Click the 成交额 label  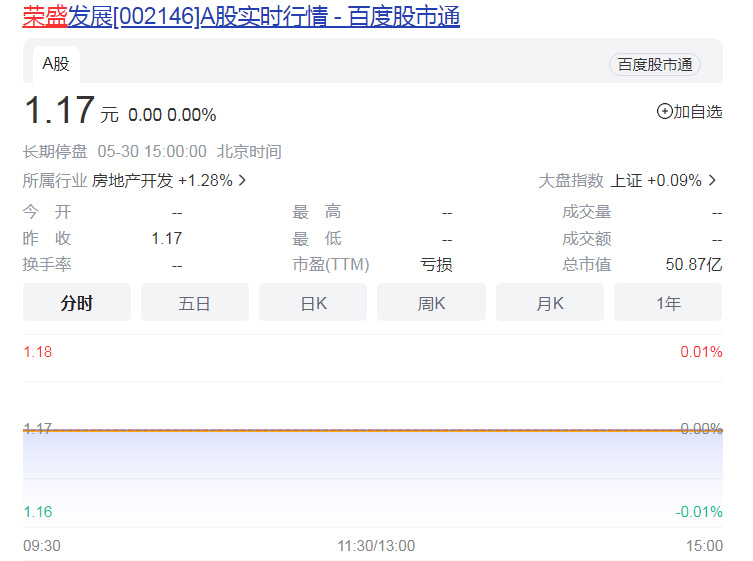pyautogui.click(x=587, y=238)
